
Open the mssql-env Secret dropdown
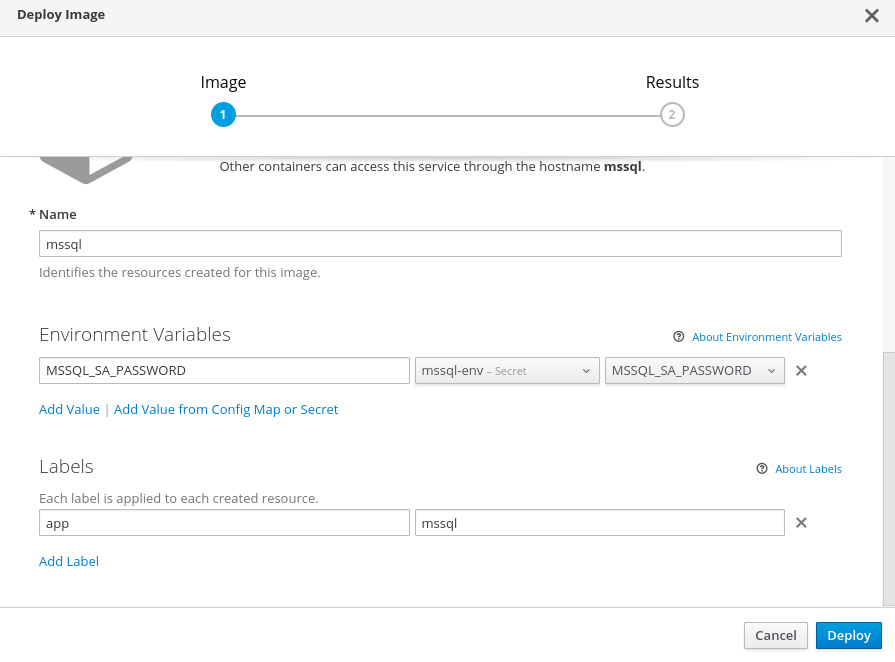[507, 371]
